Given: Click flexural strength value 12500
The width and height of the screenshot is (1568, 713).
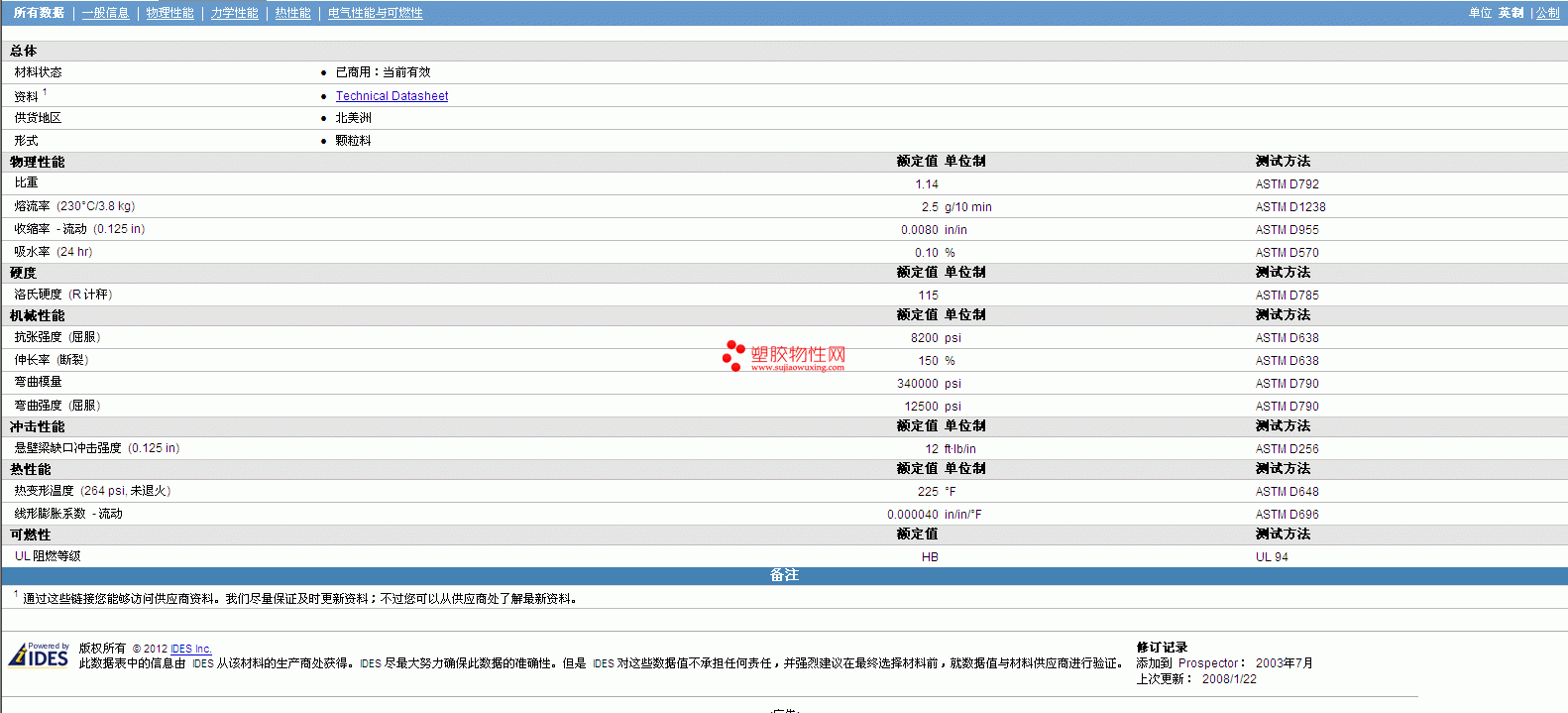Looking at the screenshot, I should pyautogui.click(x=922, y=407).
